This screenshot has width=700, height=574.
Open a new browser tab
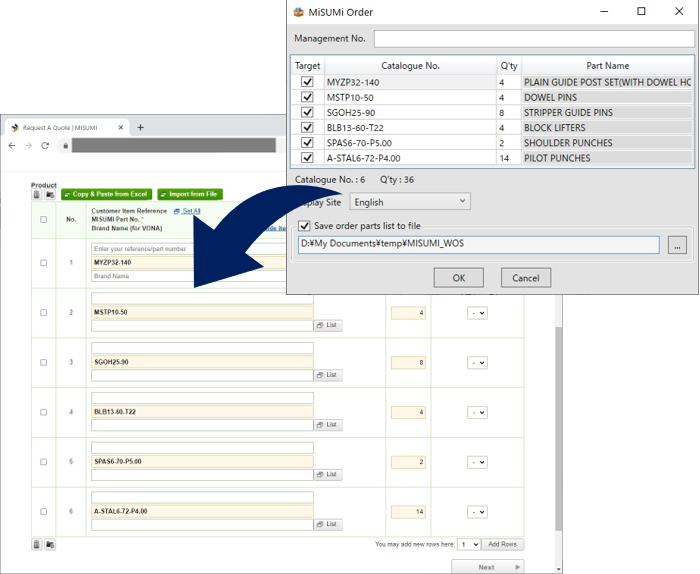point(140,128)
